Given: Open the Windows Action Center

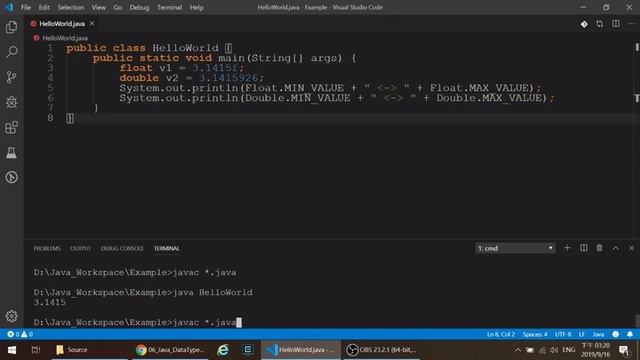Looking at the screenshot, I should [x=624, y=350].
